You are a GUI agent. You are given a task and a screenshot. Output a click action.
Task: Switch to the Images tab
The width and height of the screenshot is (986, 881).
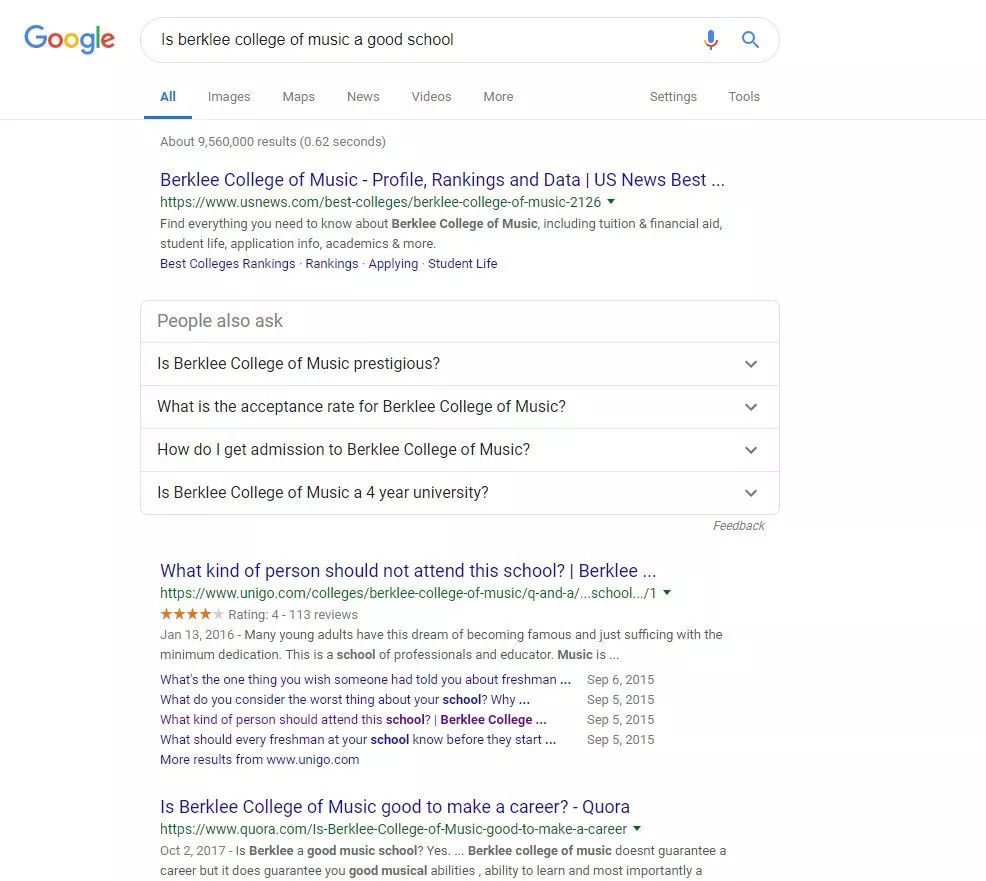click(x=229, y=97)
